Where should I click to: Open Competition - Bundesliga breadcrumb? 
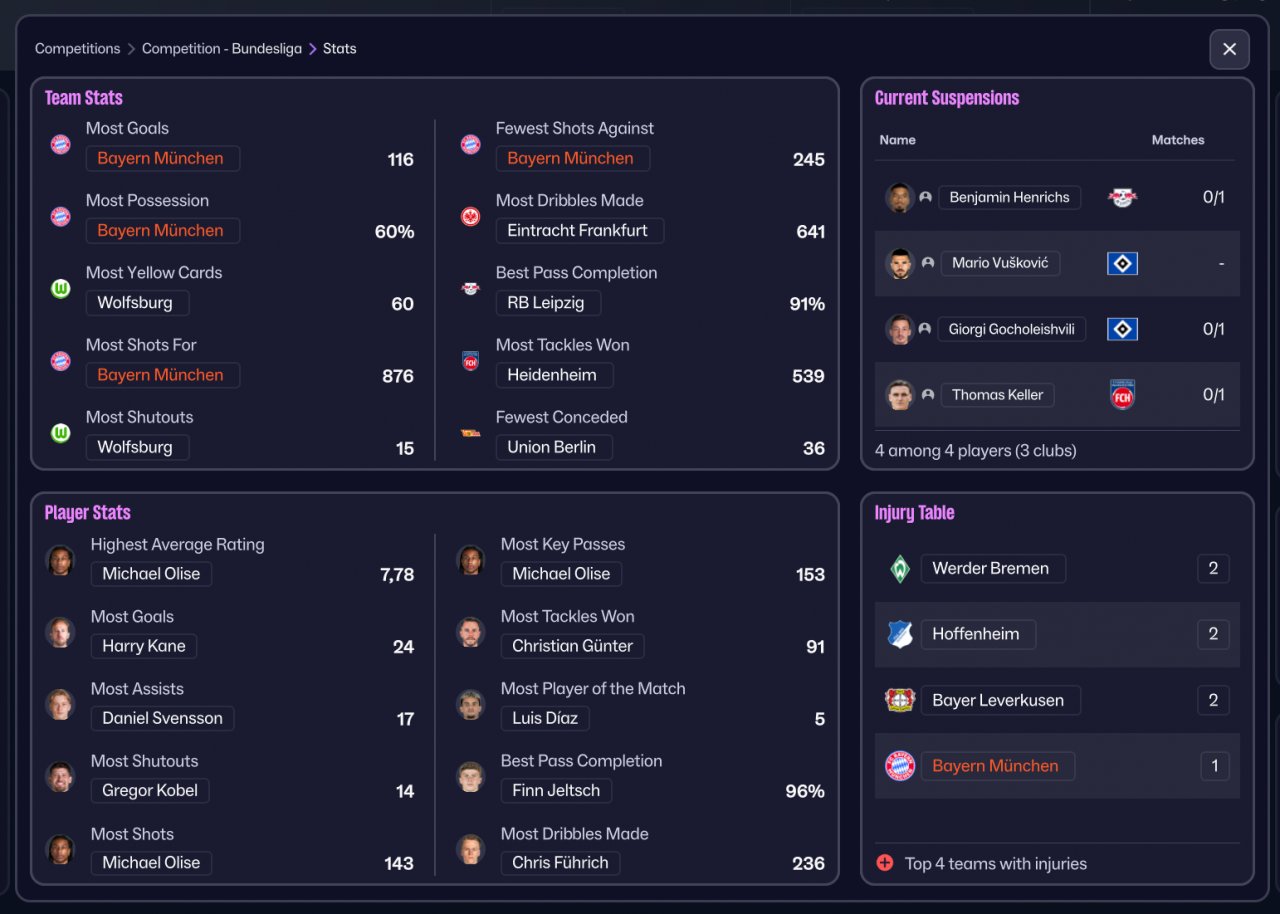(222, 49)
